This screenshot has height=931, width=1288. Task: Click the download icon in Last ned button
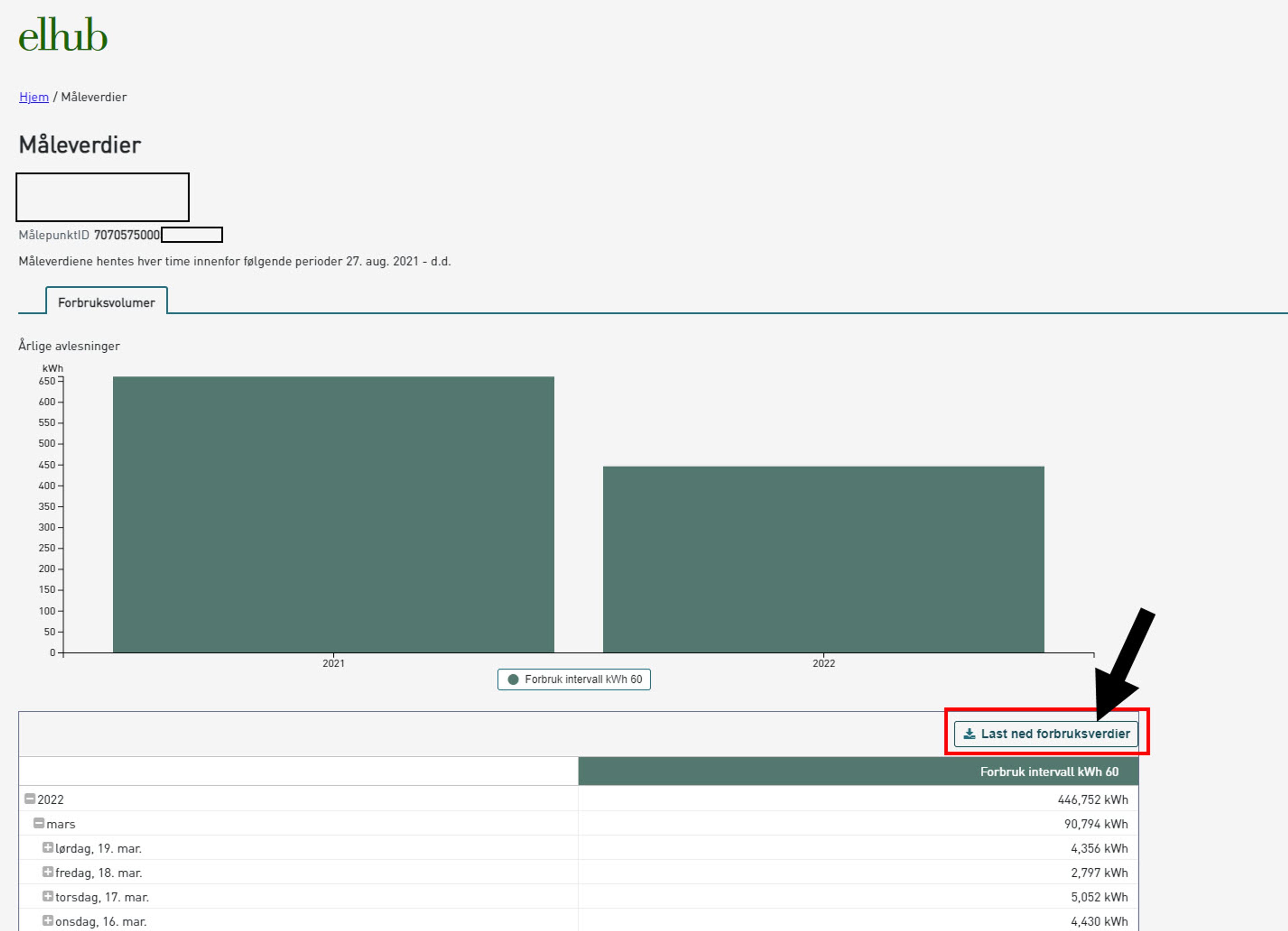point(969,734)
